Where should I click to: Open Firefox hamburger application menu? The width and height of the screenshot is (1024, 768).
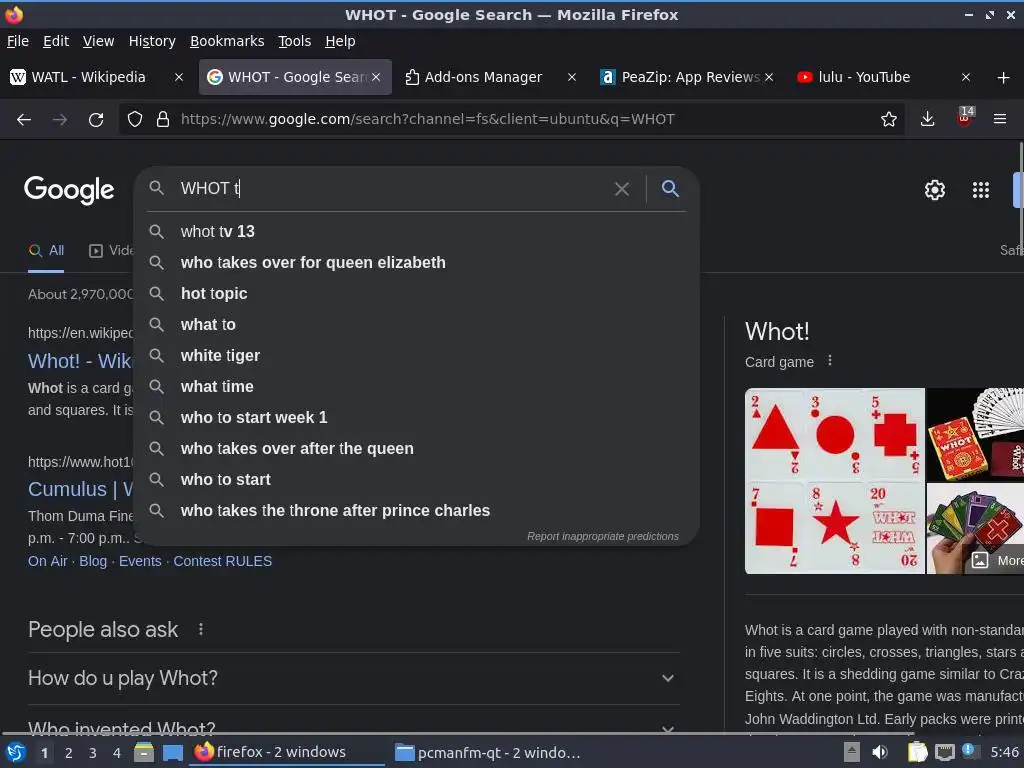[x=999, y=120]
